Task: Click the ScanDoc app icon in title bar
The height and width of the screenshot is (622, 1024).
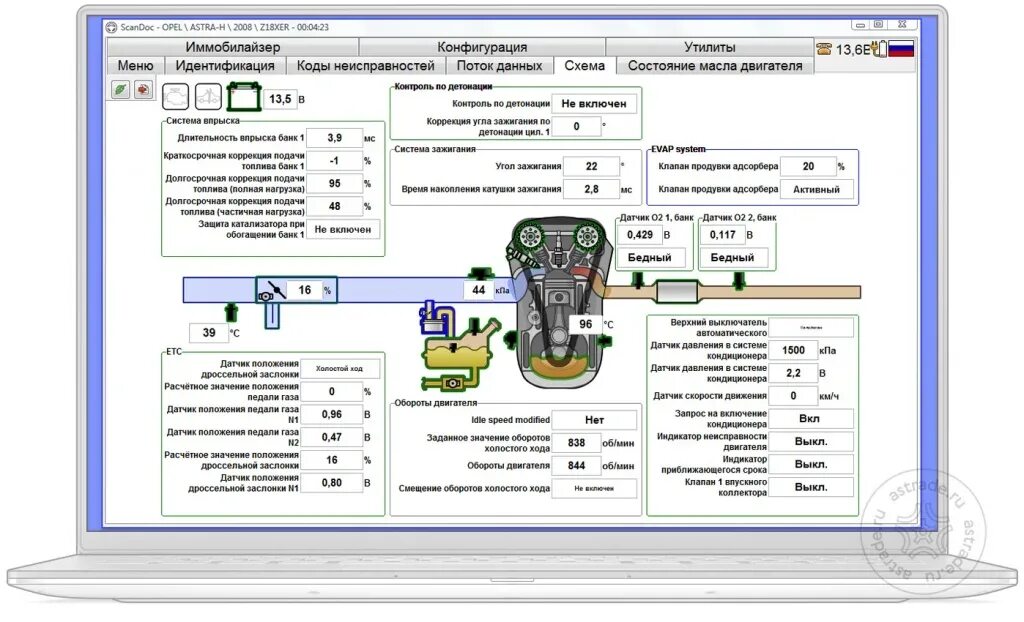Action: 111,27
